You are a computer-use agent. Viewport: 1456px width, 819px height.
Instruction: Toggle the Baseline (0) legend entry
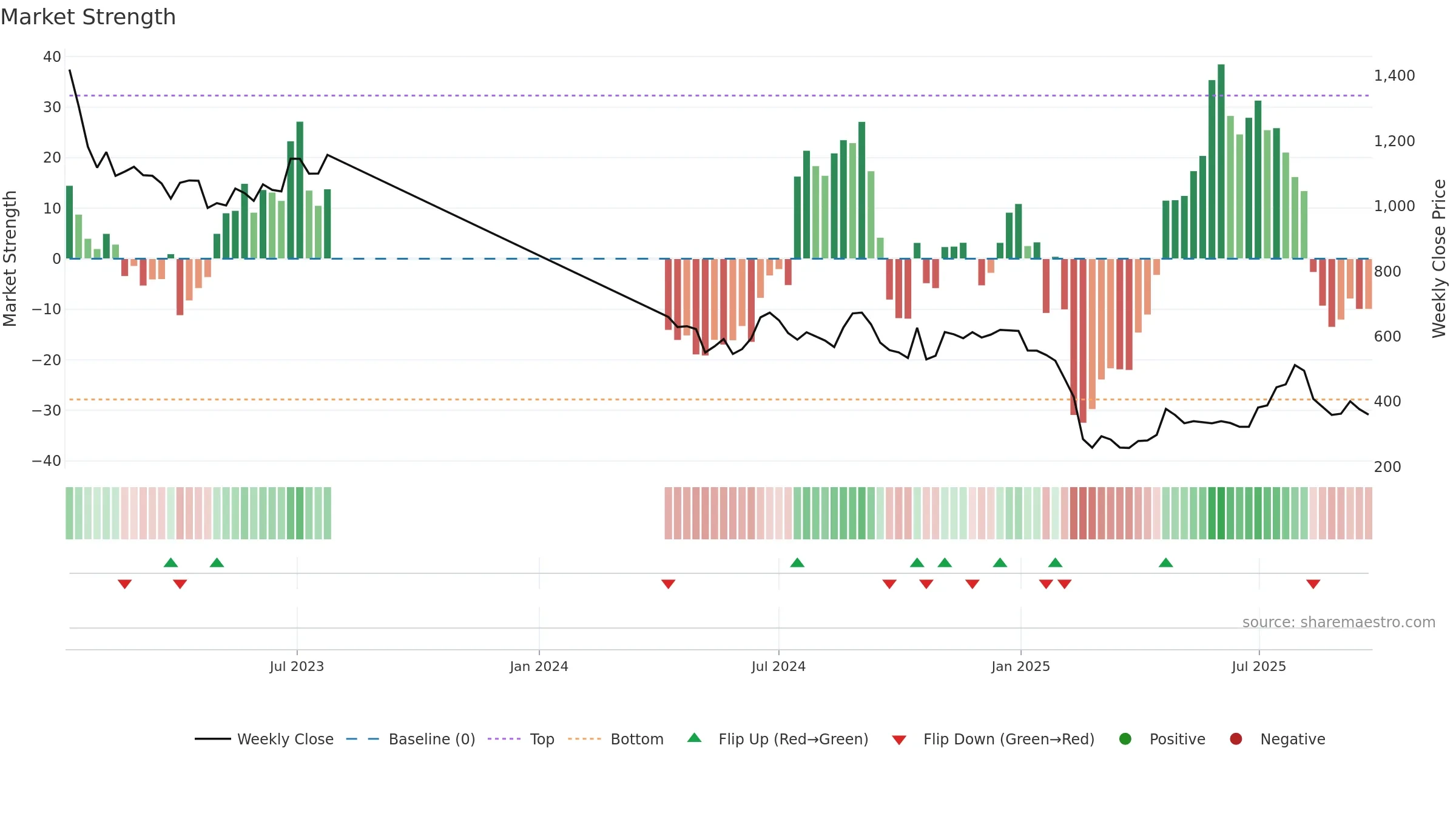coord(410,739)
